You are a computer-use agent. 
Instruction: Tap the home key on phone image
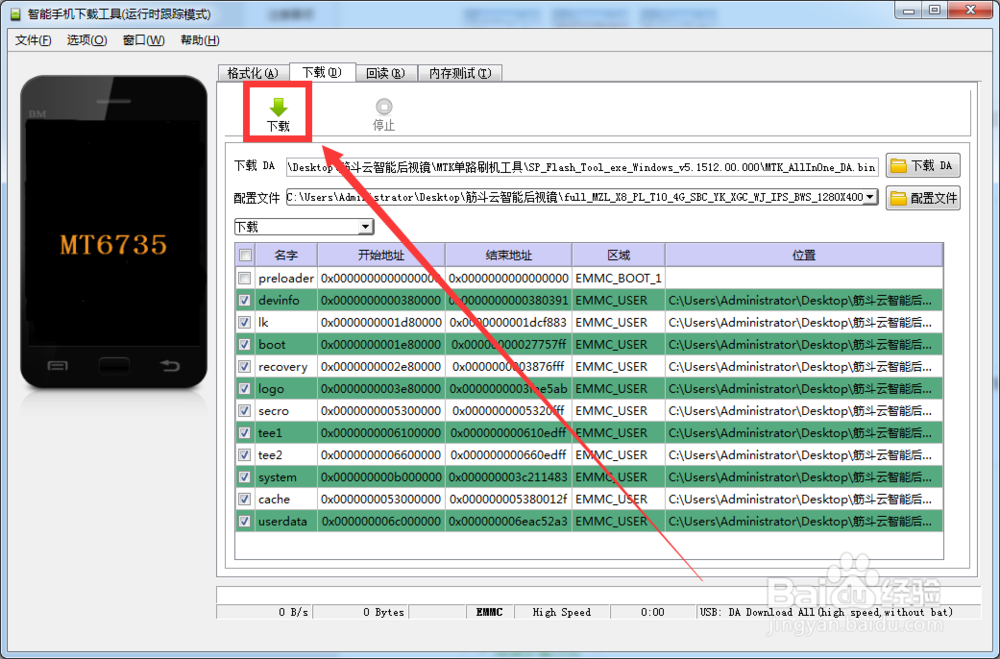114,366
